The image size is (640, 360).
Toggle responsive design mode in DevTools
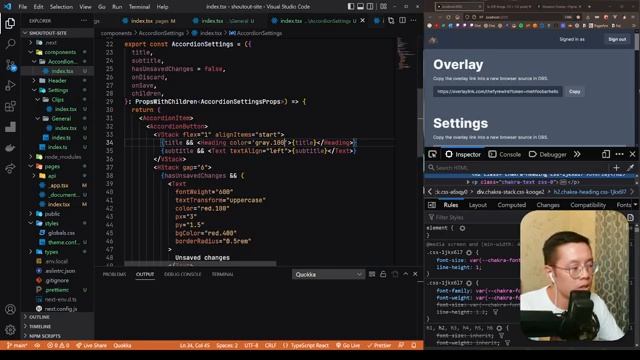(x=606, y=154)
